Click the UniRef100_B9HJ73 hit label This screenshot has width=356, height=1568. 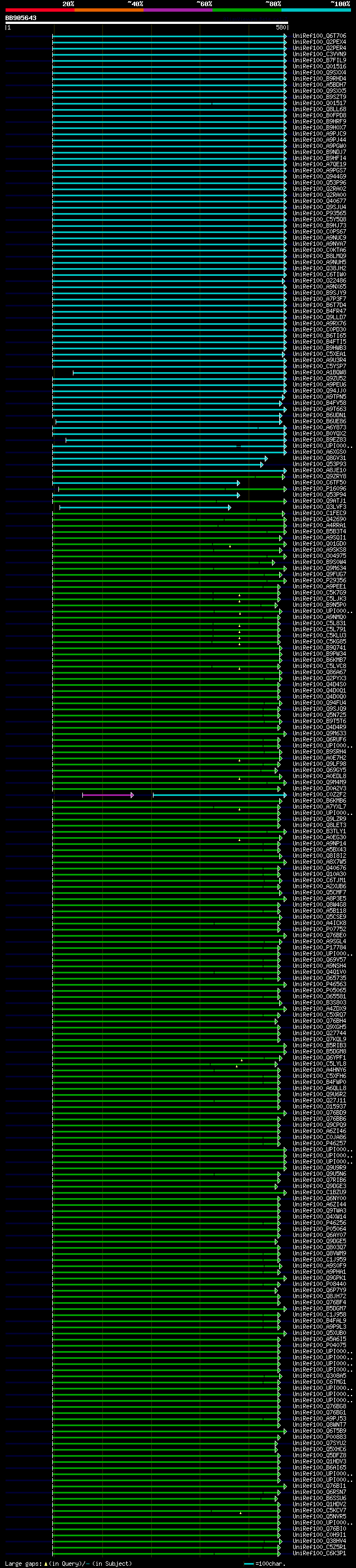(319, 226)
